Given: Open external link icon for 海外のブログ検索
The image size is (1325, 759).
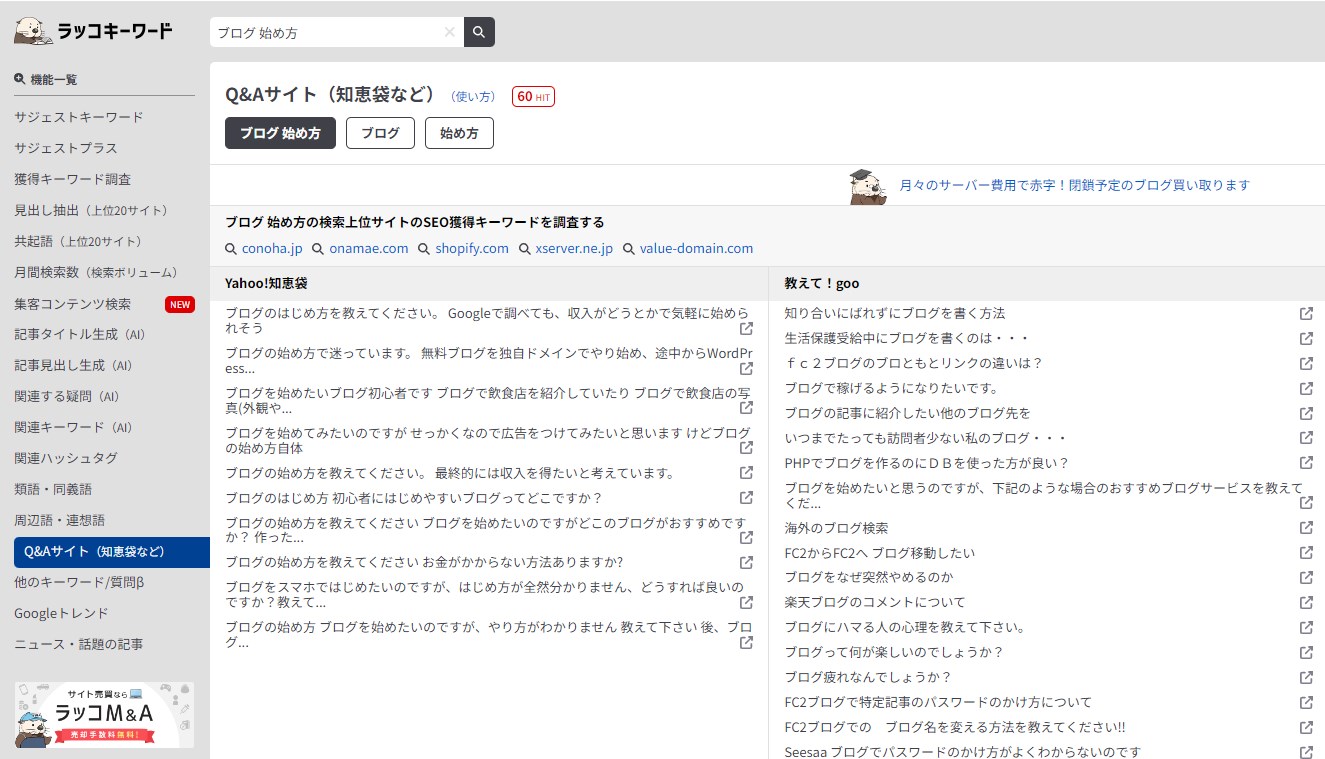Looking at the screenshot, I should point(1306,528).
